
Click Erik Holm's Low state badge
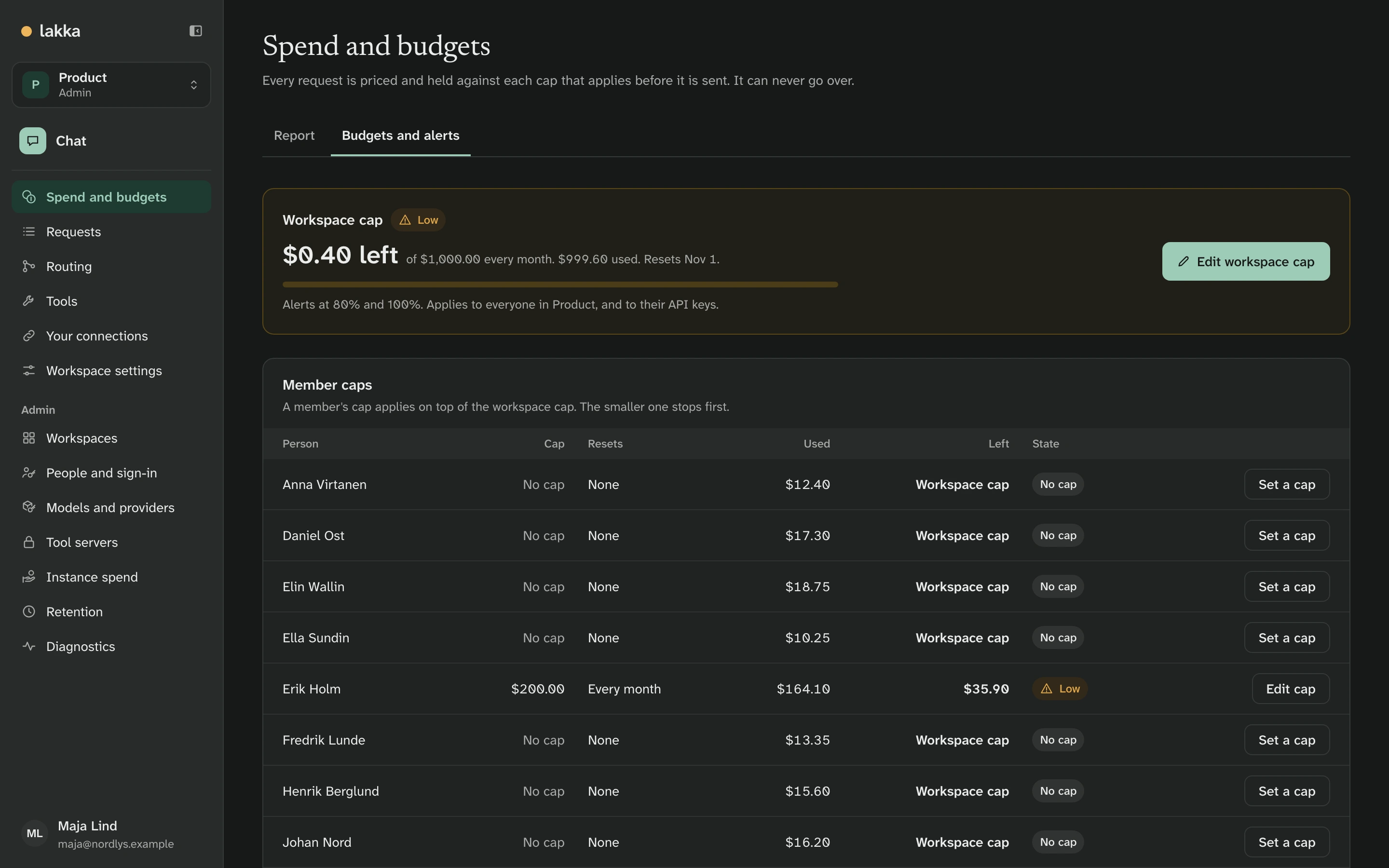click(x=1060, y=689)
